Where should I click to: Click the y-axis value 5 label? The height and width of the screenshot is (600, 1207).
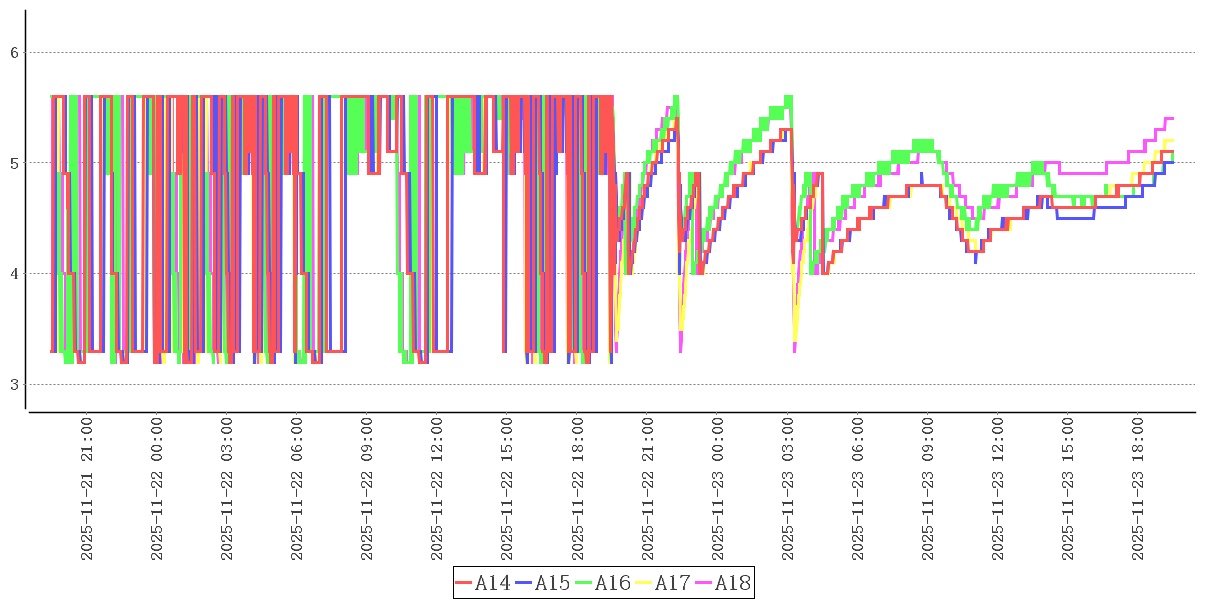[x=15, y=163]
